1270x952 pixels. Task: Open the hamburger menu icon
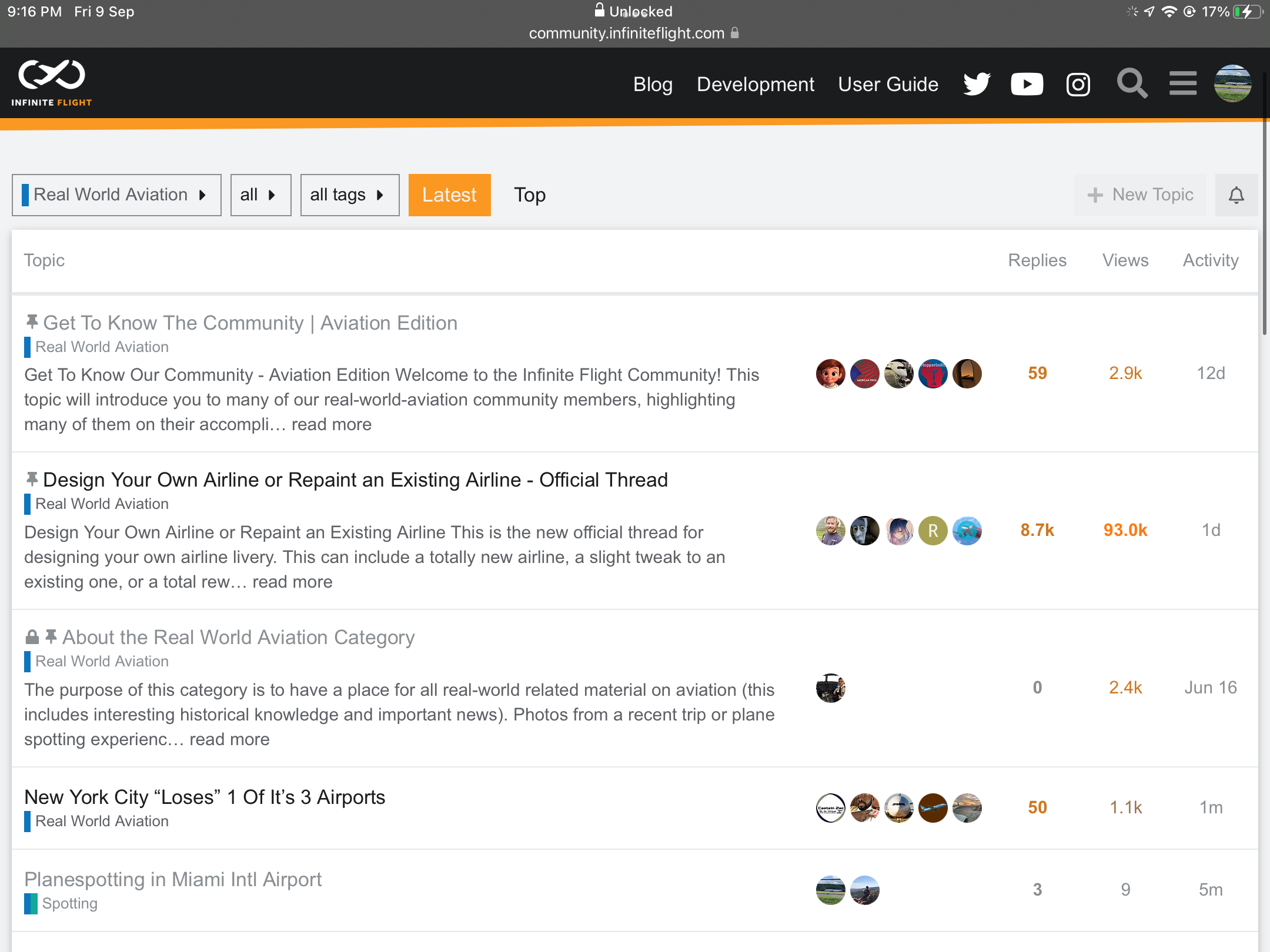pos(1182,83)
